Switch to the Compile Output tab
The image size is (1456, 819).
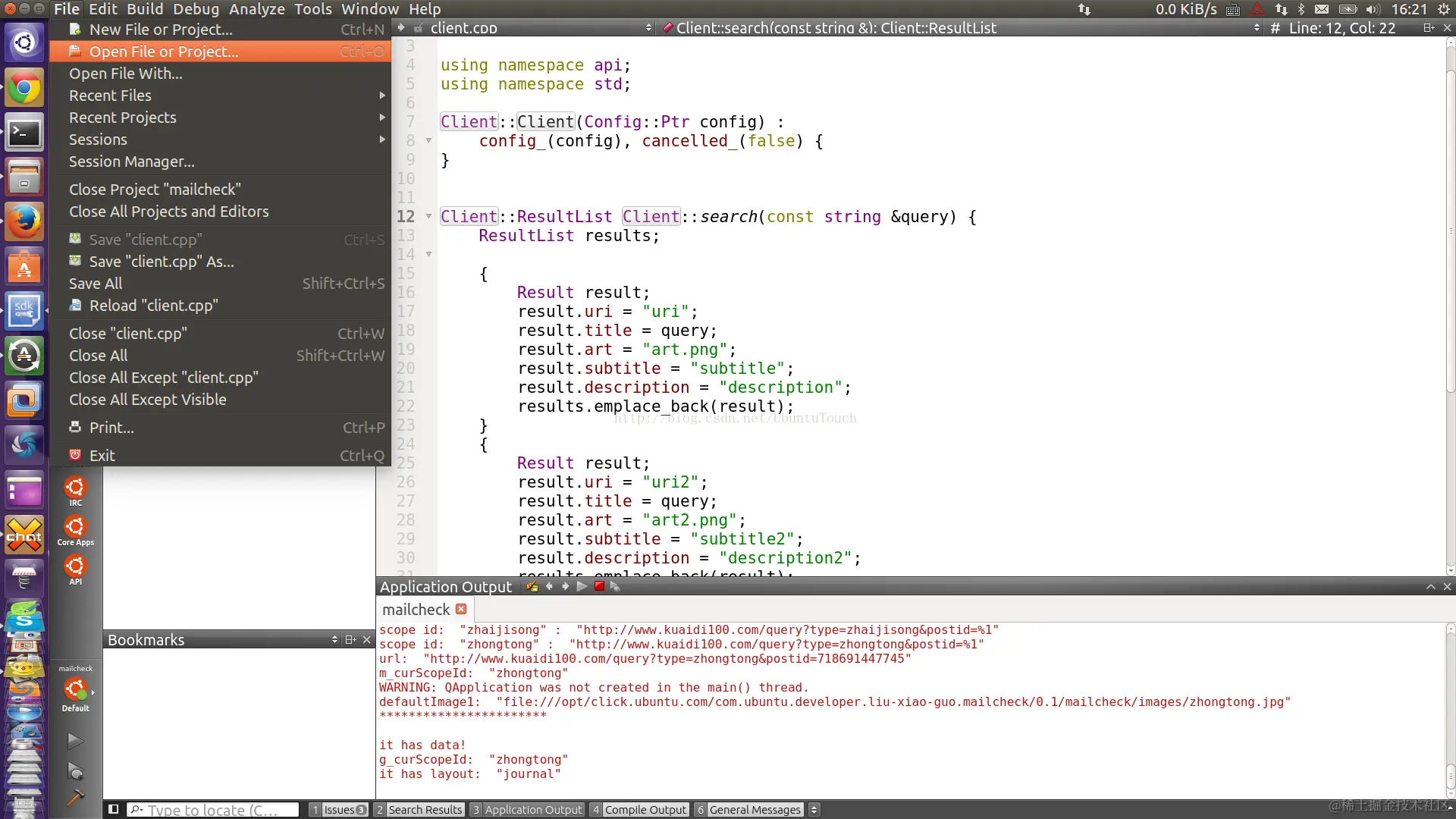tap(645, 809)
